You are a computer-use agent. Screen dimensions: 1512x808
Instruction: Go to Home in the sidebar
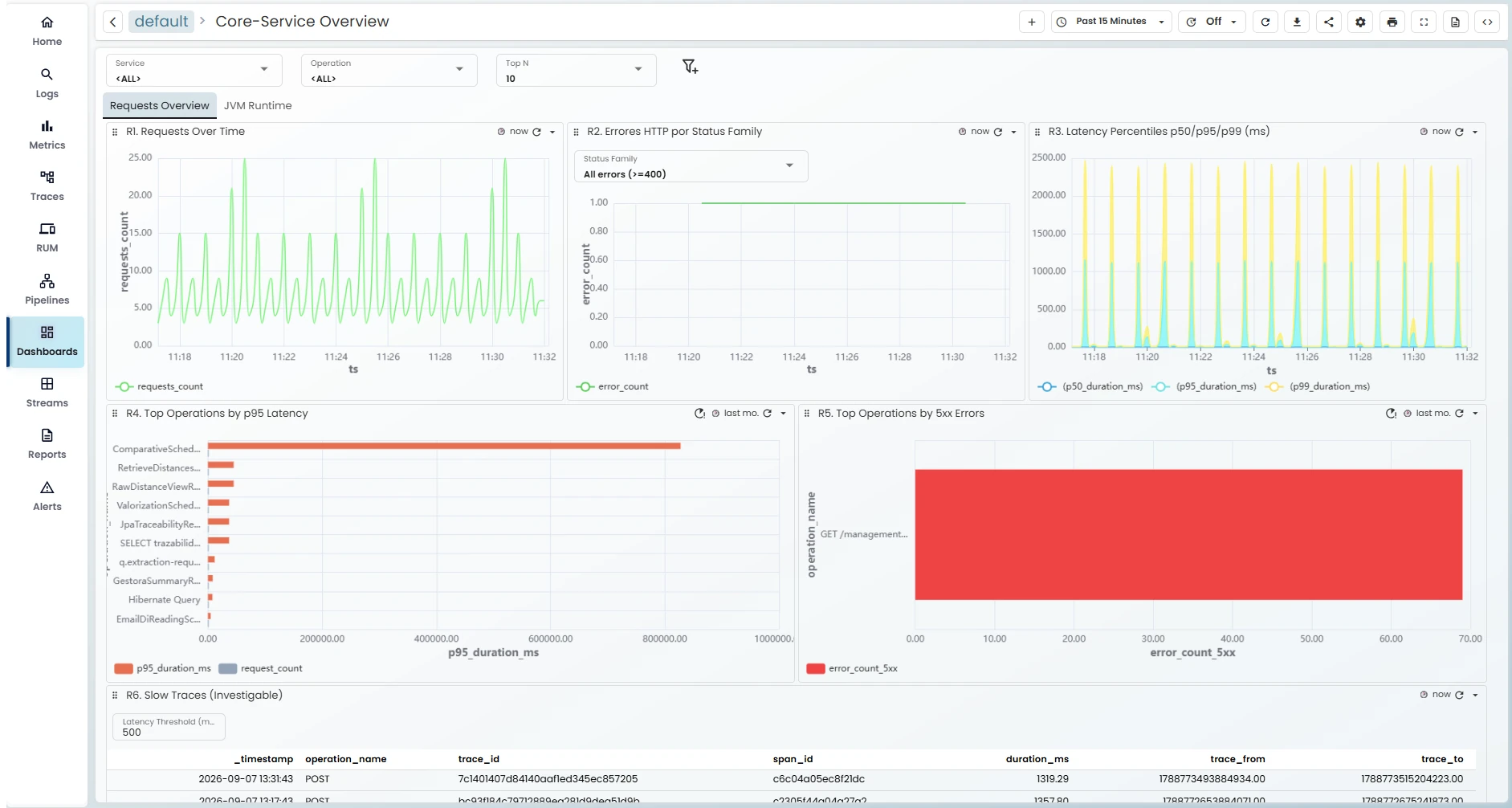click(x=47, y=31)
